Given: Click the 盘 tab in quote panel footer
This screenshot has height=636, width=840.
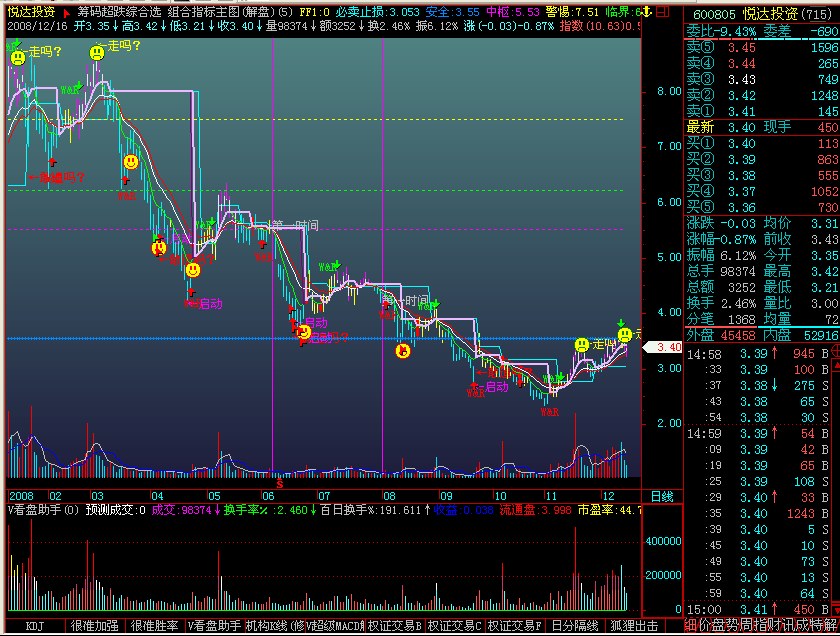Looking at the screenshot, I should 718,625.
